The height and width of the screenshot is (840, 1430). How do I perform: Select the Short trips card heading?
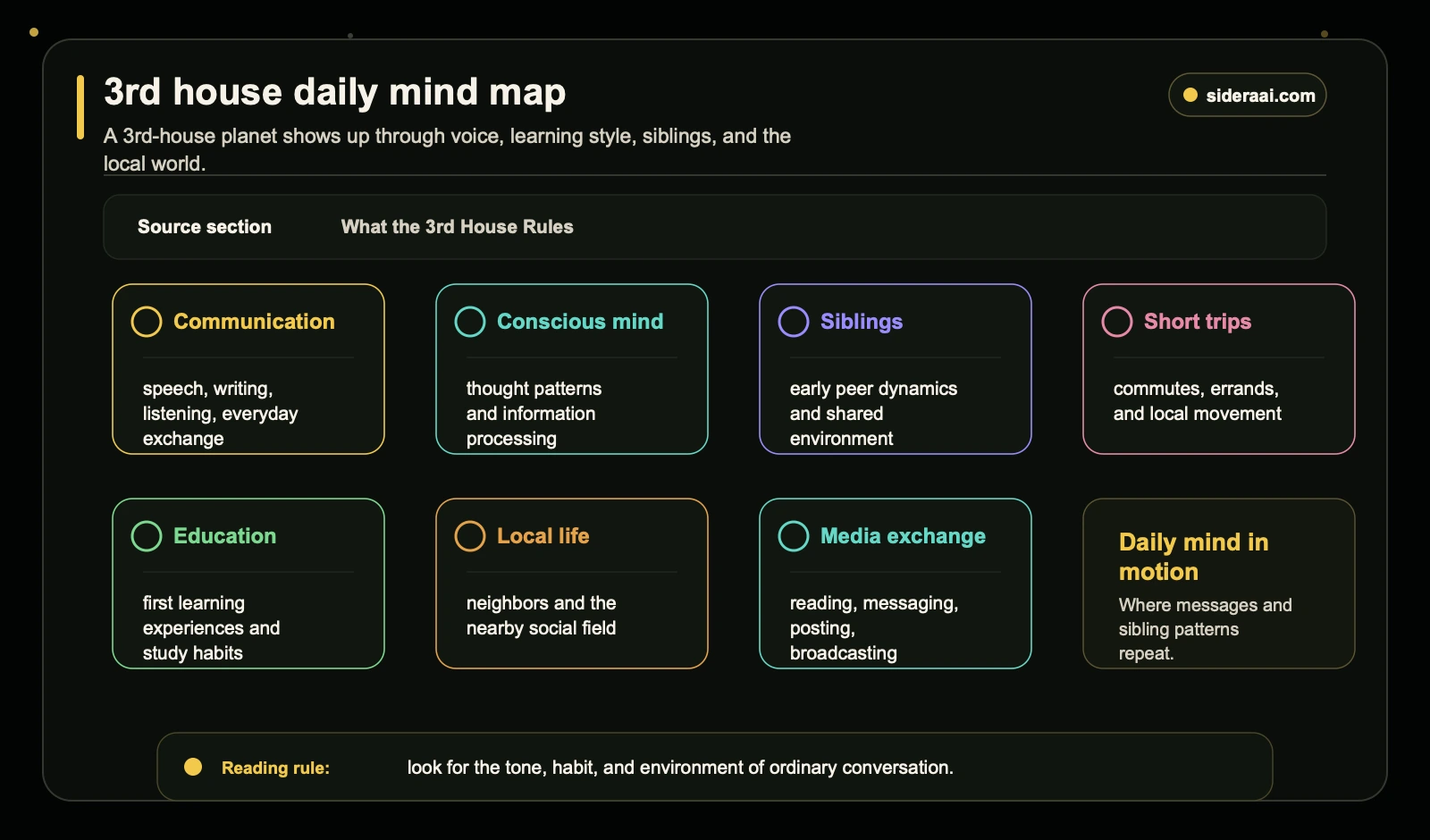pyautogui.click(x=1198, y=322)
